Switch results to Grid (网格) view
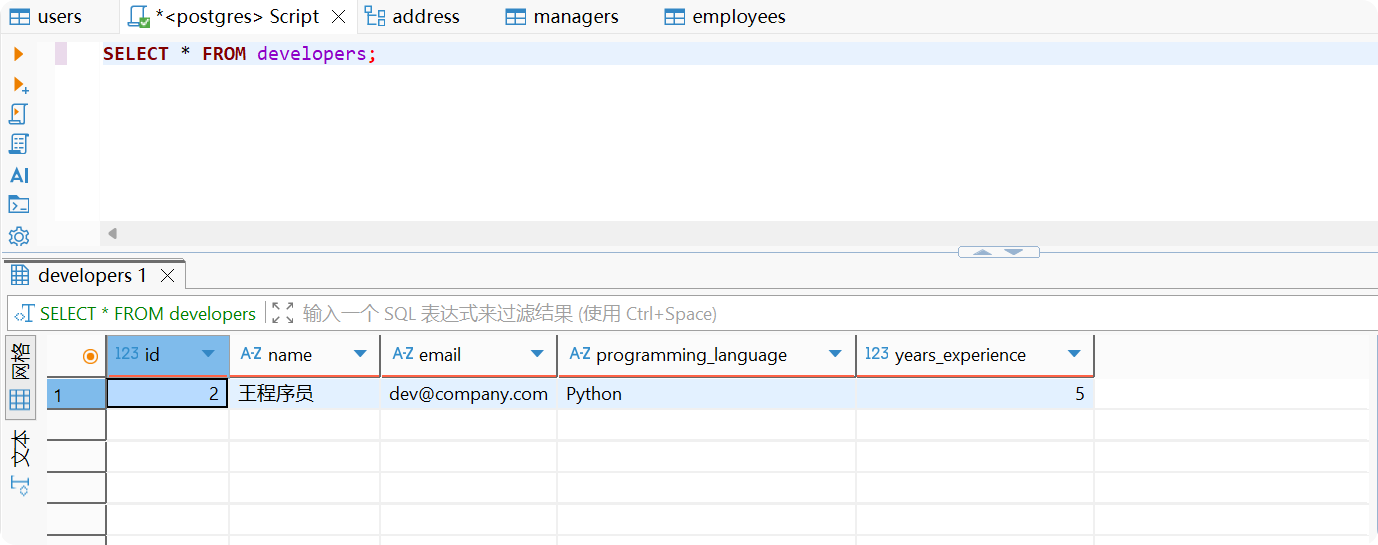The image size is (1378, 545). point(20,400)
